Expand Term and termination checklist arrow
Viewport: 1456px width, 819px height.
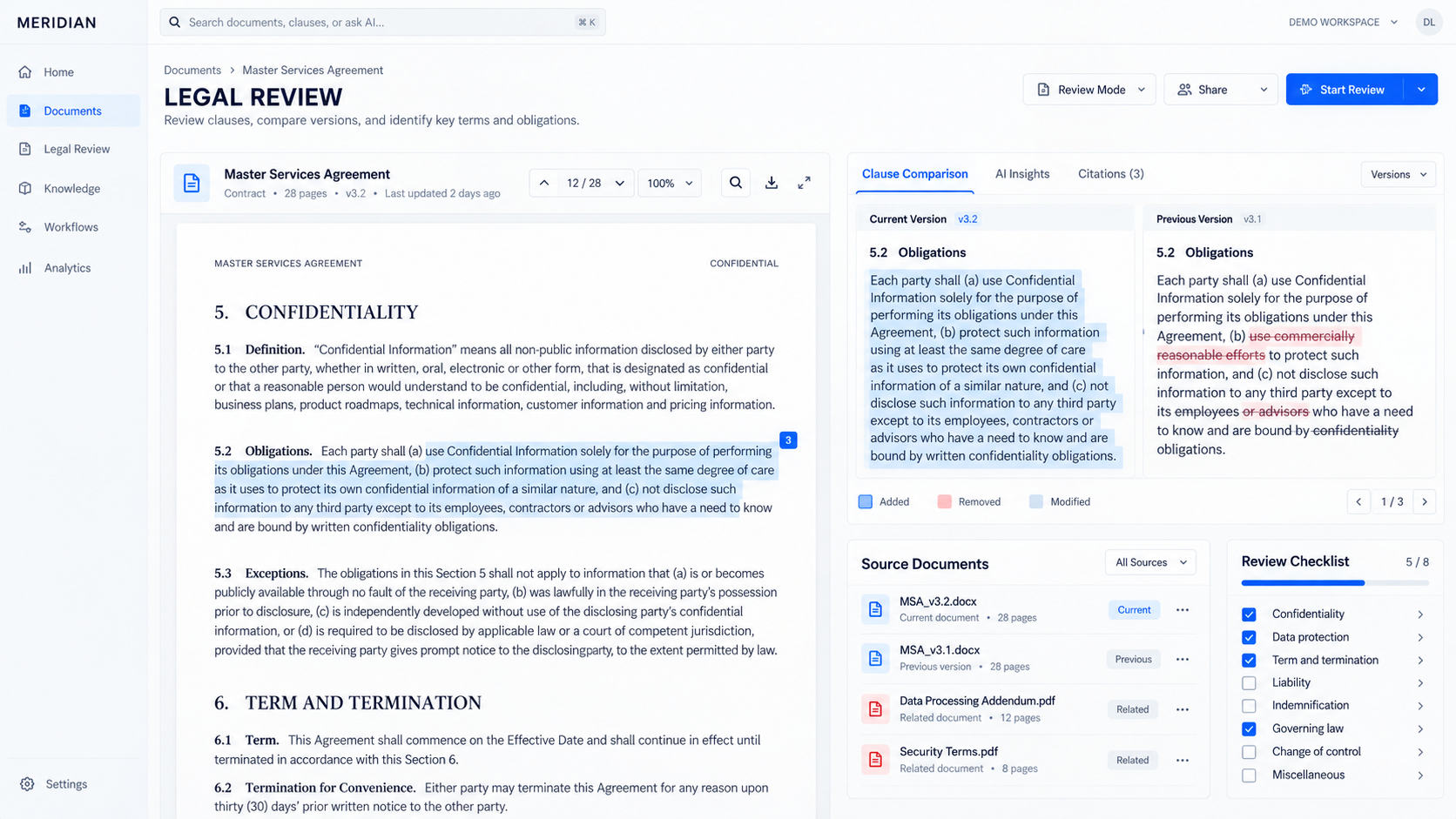(1420, 661)
